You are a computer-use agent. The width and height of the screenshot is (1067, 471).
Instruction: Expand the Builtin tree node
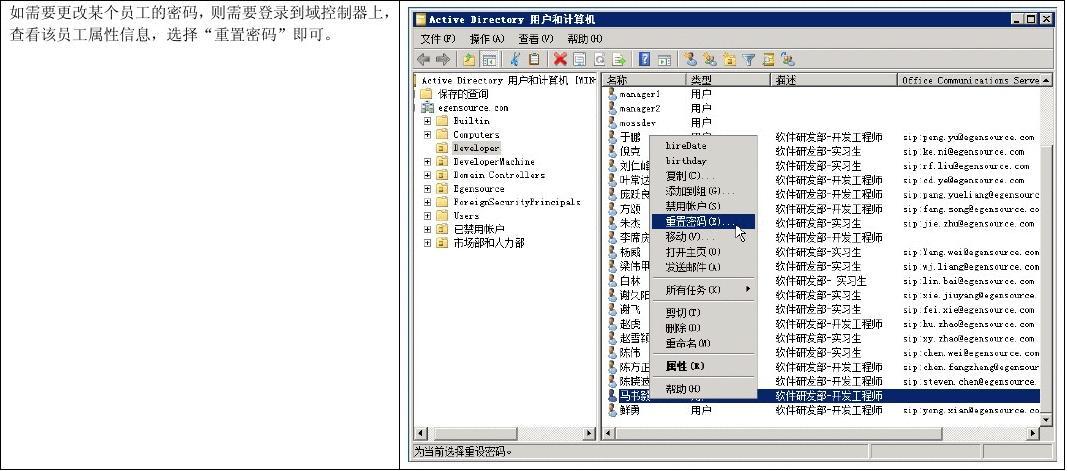click(x=428, y=121)
